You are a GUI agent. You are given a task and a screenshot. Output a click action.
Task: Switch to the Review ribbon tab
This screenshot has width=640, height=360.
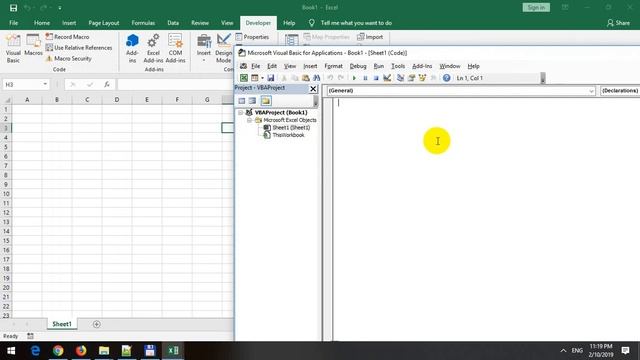click(x=200, y=23)
